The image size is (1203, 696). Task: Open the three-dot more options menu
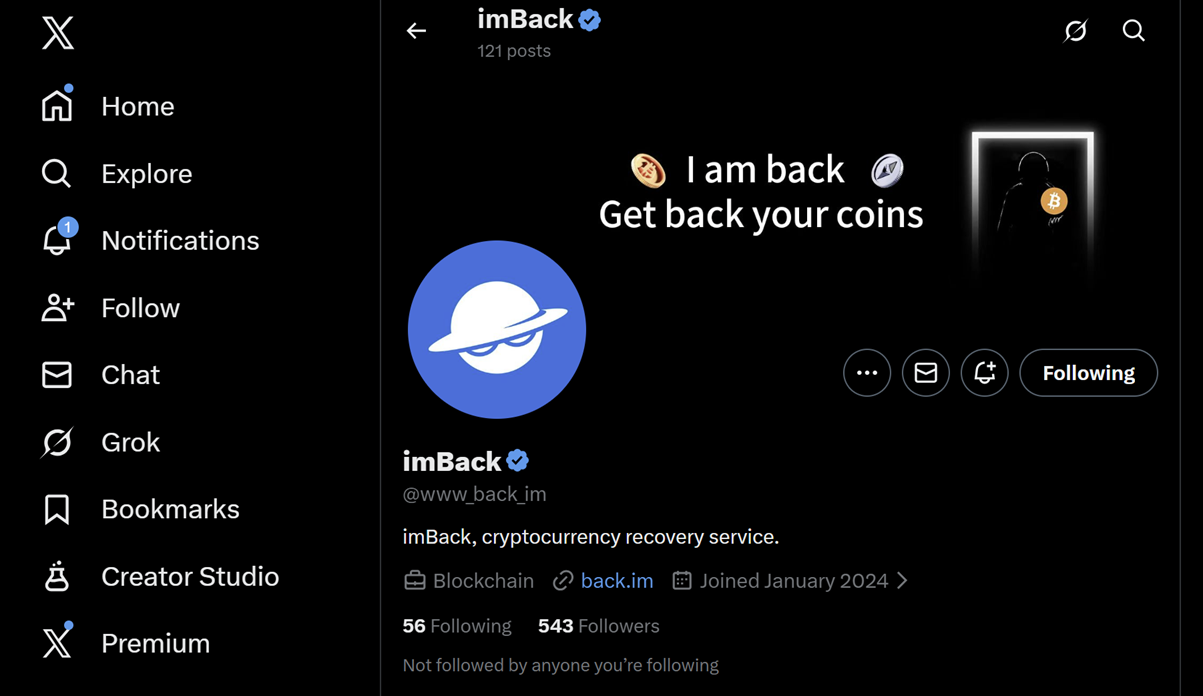pos(867,373)
